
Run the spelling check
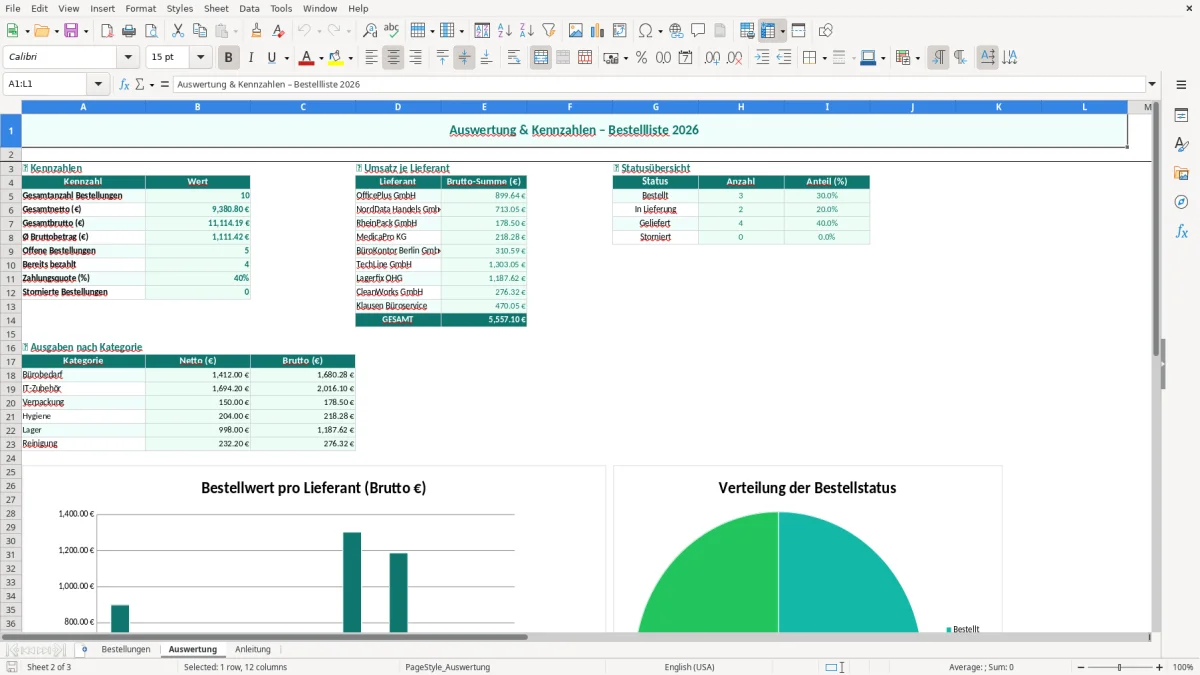[x=392, y=31]
